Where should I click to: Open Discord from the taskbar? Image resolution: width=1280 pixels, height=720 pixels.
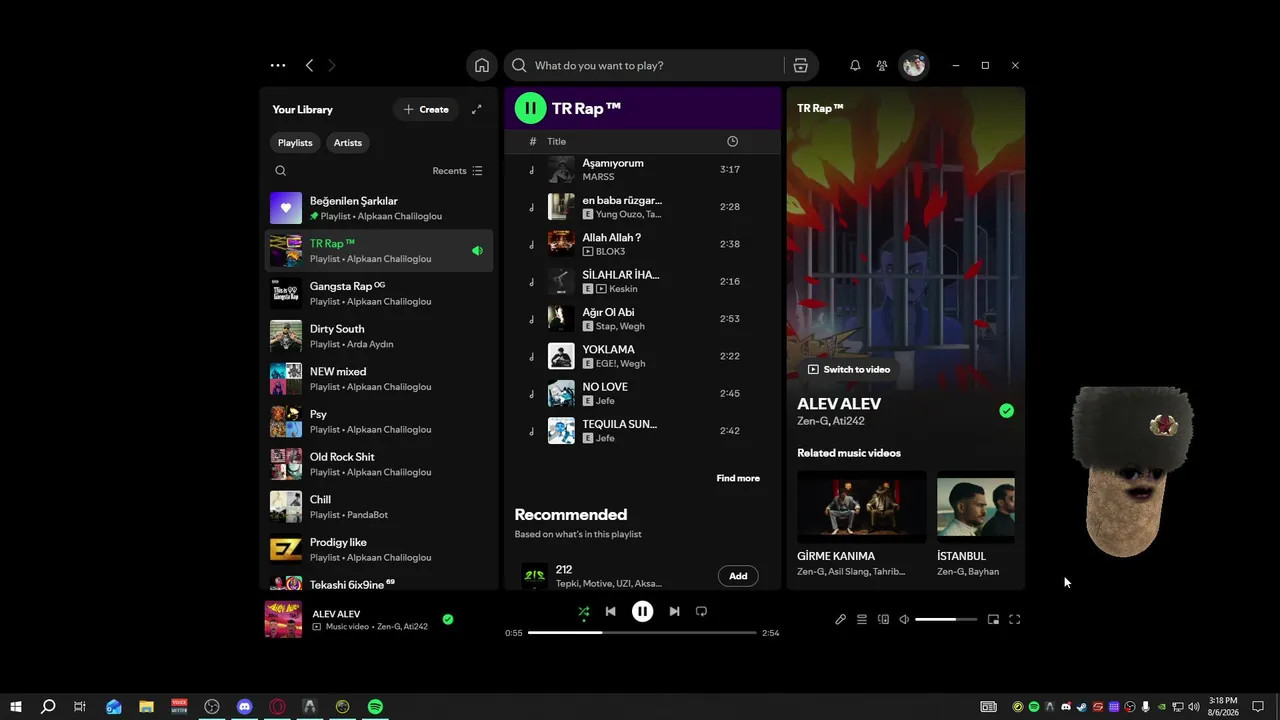point(245,707)
